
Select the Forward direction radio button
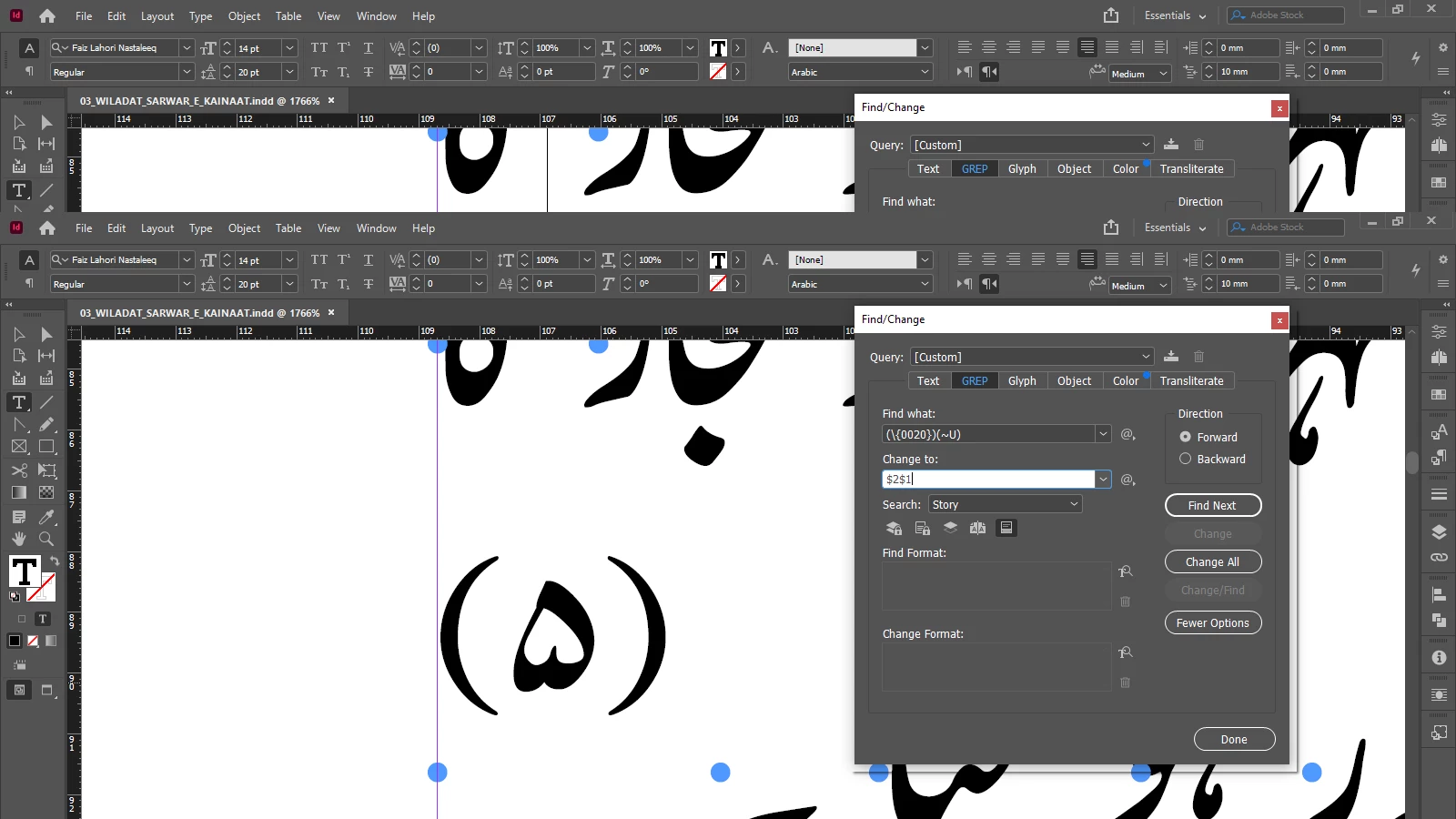[1186, 437]
